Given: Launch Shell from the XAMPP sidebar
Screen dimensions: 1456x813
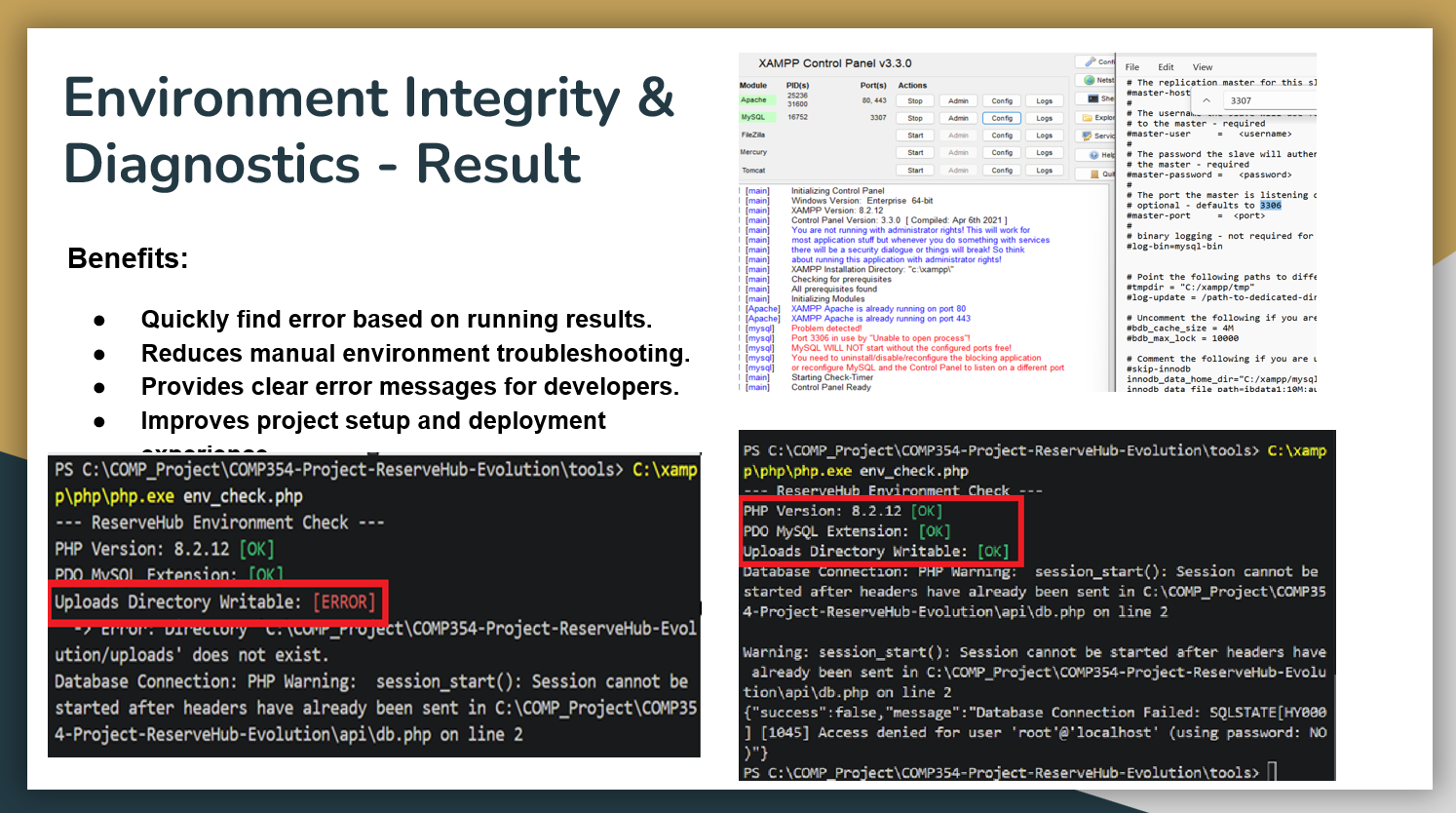Looking at the screenshot, I should pyautogui.click(x=1096, y=98).
